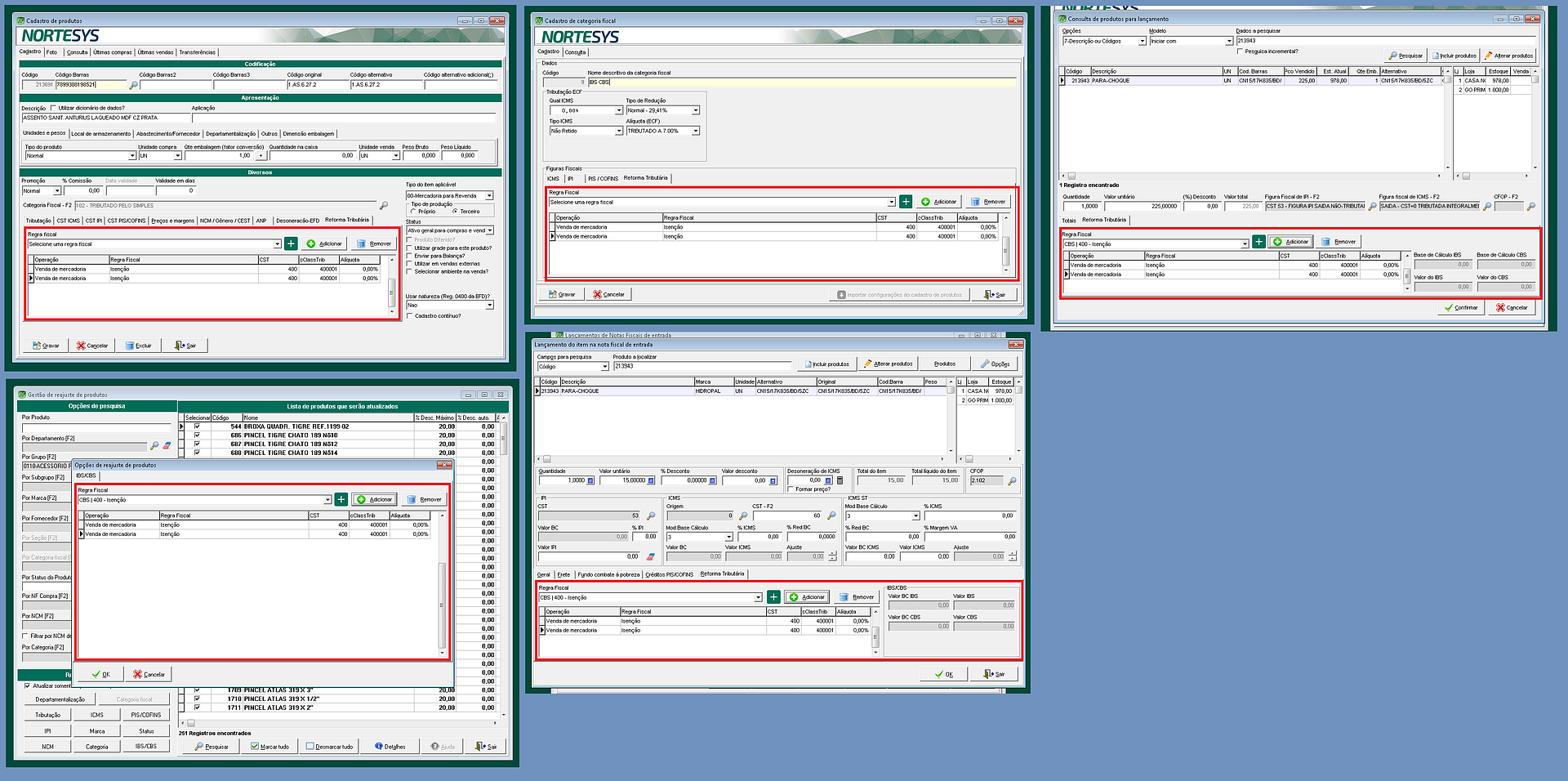
Task: Click the Confirmar button
Action: click(1460, 308)
